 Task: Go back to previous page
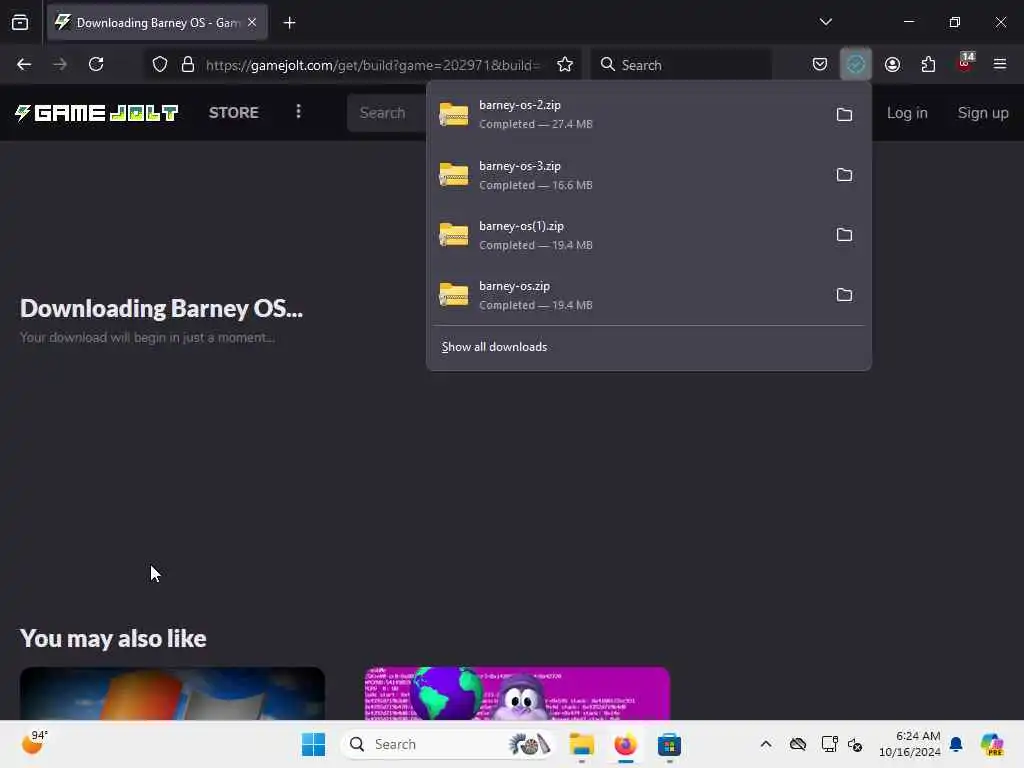click(24, 65)
